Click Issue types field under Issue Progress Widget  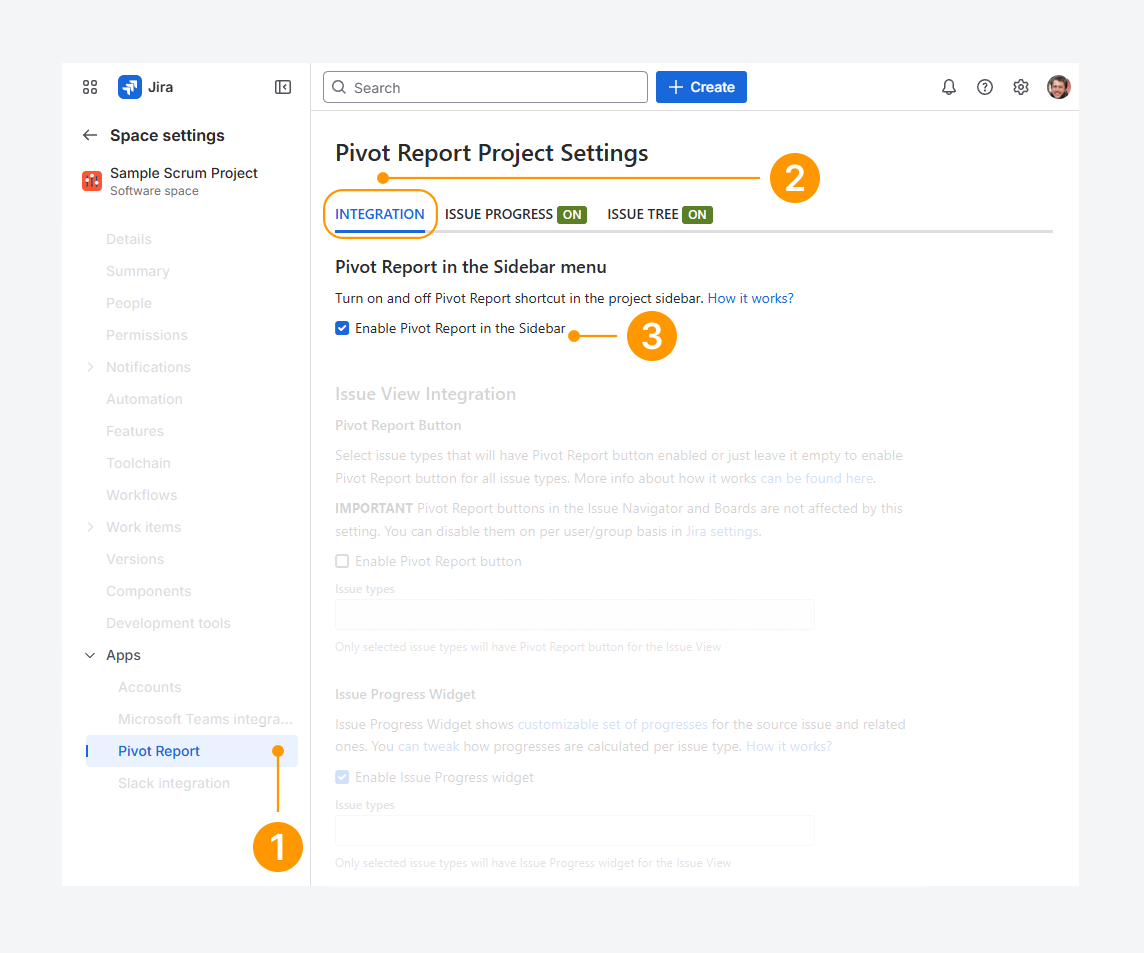pyautogui.click(x=575, y=830)
